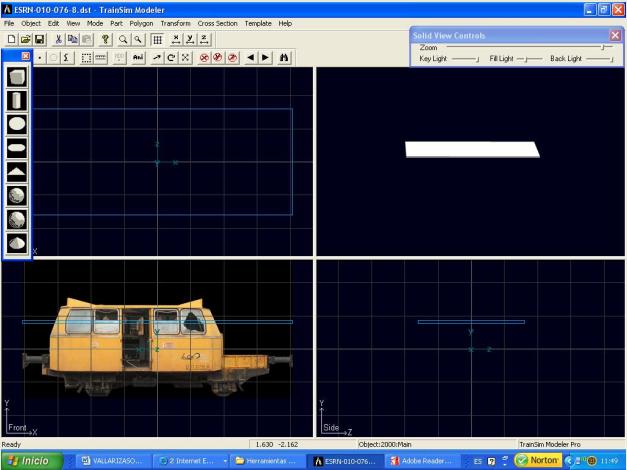Open the Template menu
Image resolution: width=627 pixels, height=470 pixels.
pyautogui.click(x=258, y=23)
